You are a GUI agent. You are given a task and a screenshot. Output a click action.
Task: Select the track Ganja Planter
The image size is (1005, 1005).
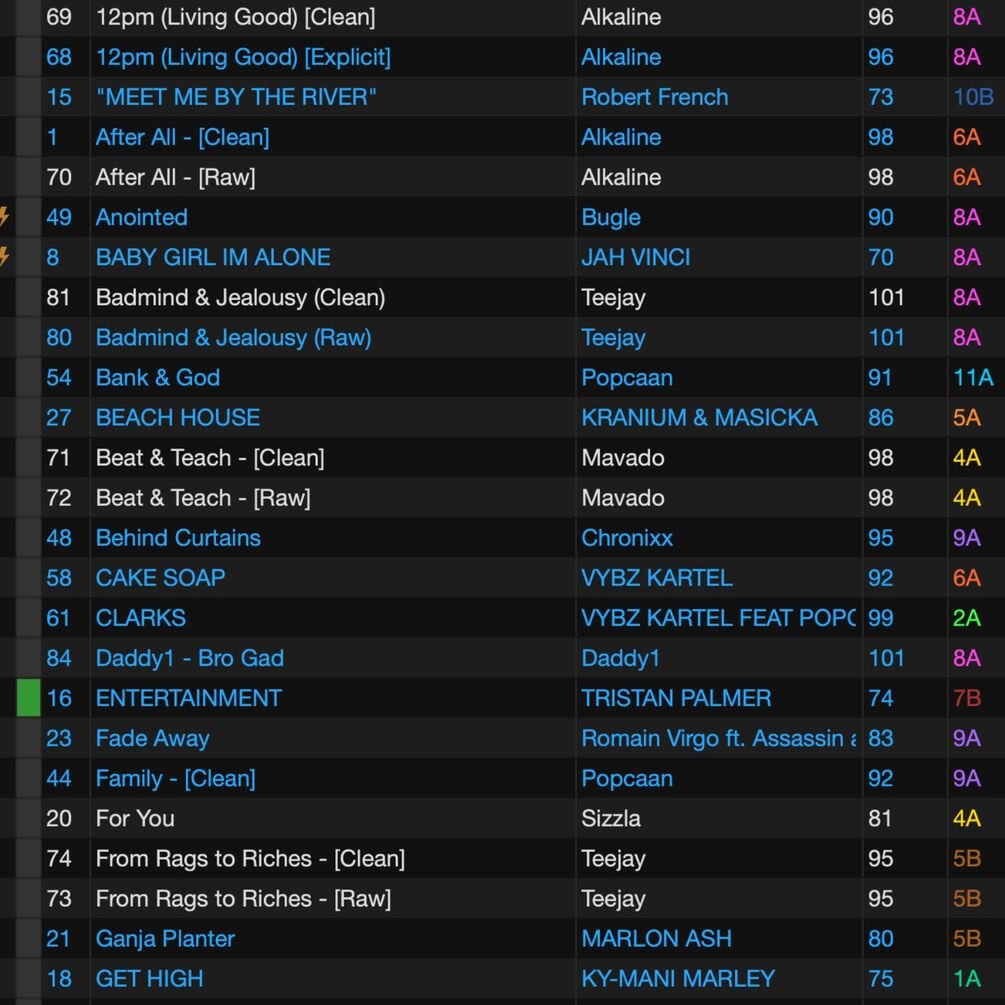pos(165,938)
